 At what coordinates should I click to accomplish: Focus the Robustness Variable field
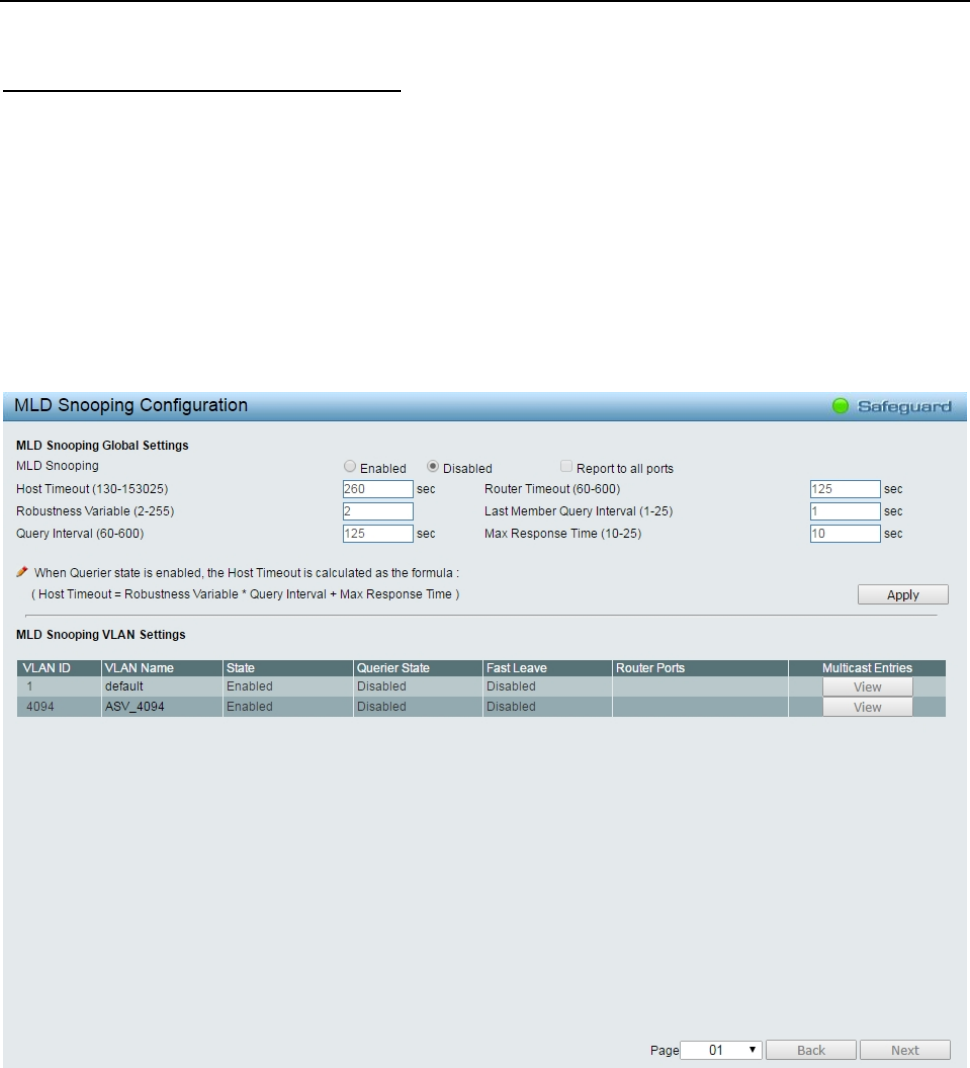tap(378, 512)
